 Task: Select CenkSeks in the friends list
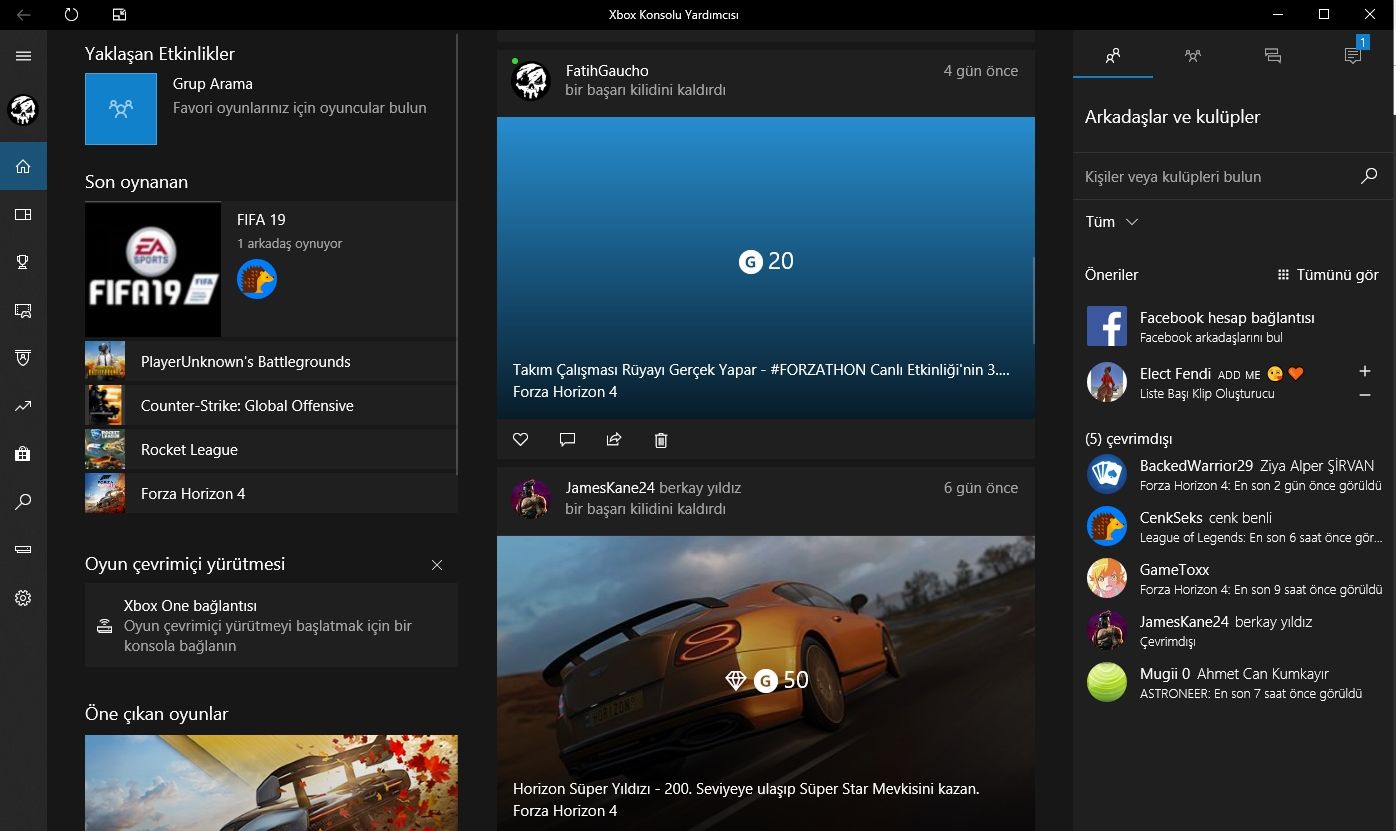click(1234, 527)
